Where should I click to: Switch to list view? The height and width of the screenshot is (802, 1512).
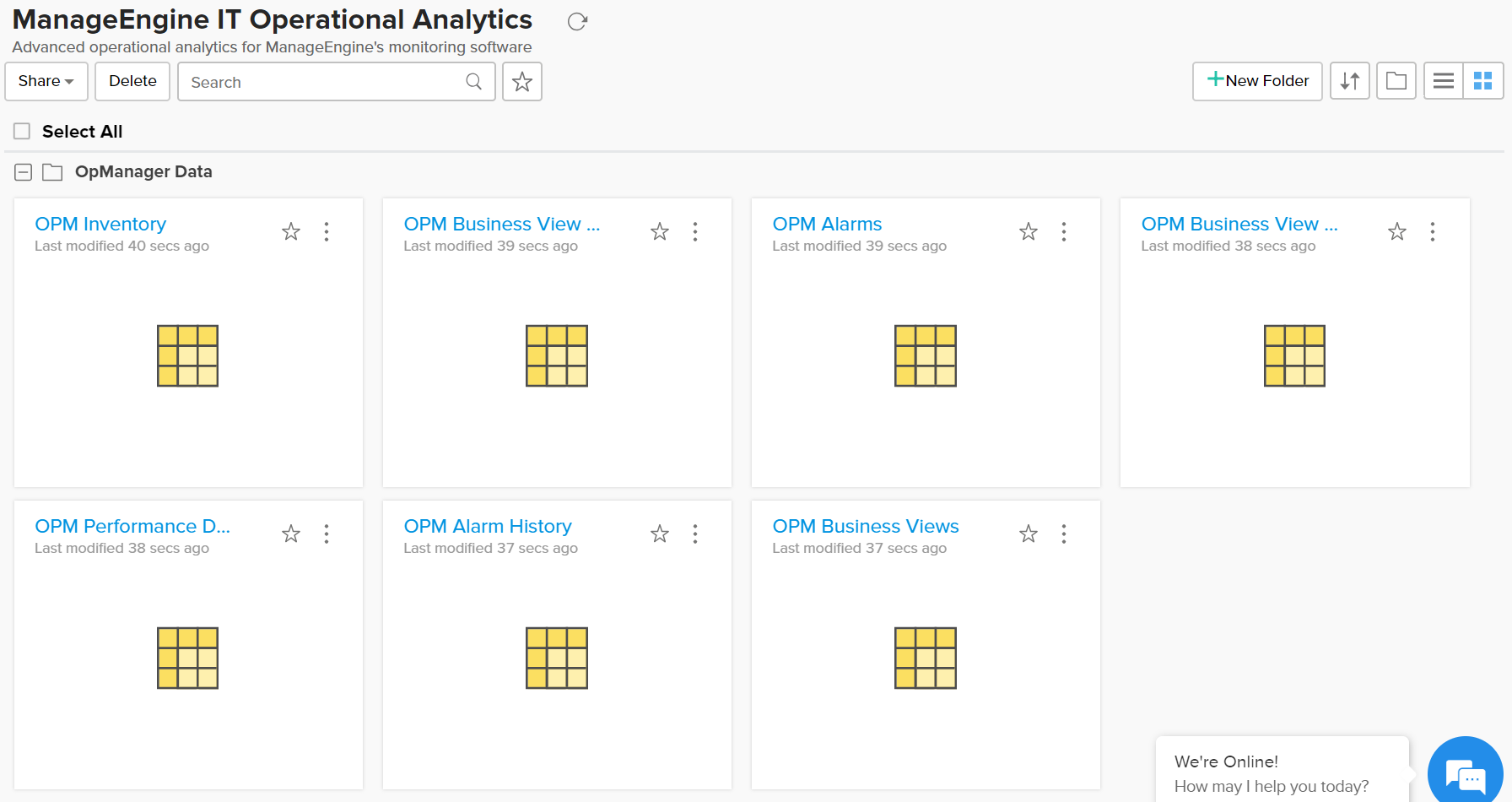point(1444,81)
